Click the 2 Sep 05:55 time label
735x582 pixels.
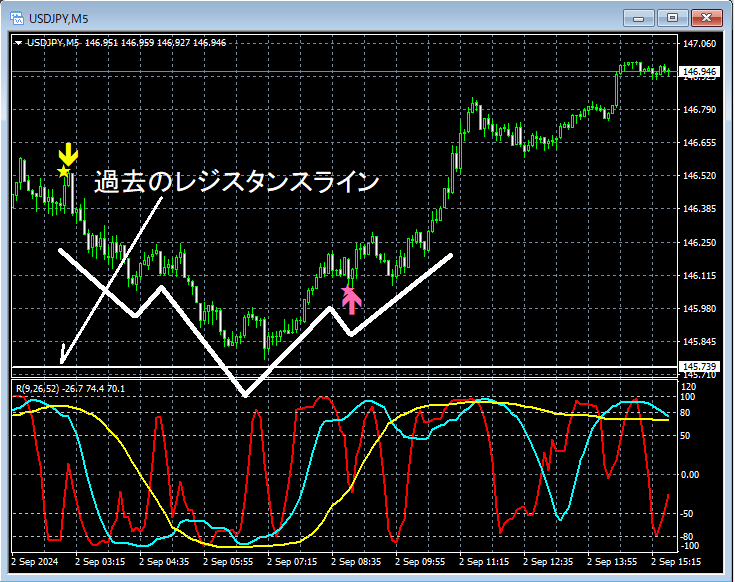coord(228,561)
